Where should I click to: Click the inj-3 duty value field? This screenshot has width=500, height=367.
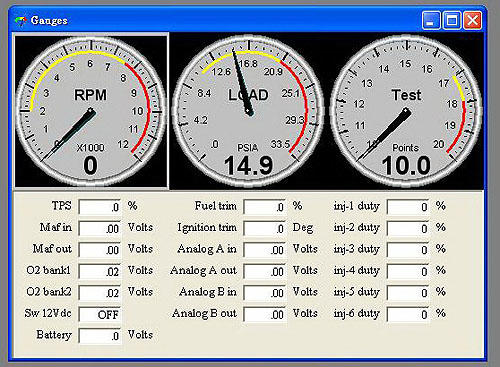click(408, 250)
